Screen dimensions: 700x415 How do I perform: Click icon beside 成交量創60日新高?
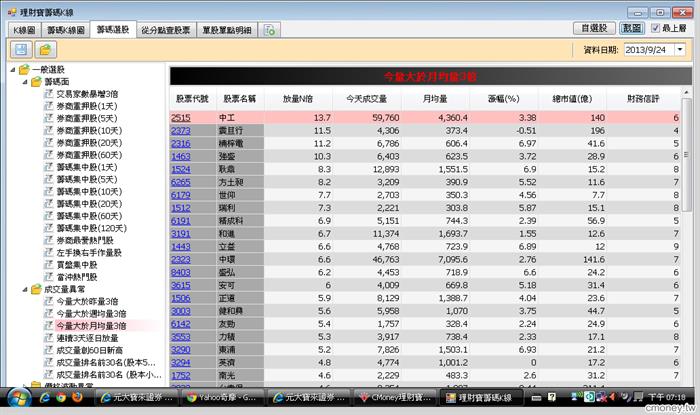pos(49,350)
